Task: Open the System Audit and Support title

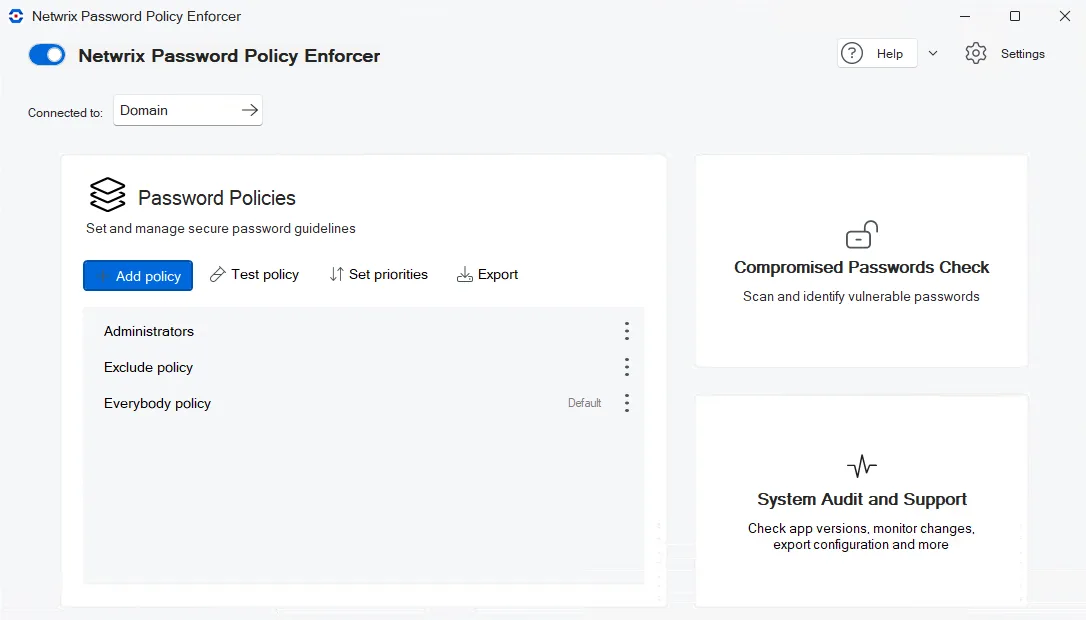Action: pos(862,499)
